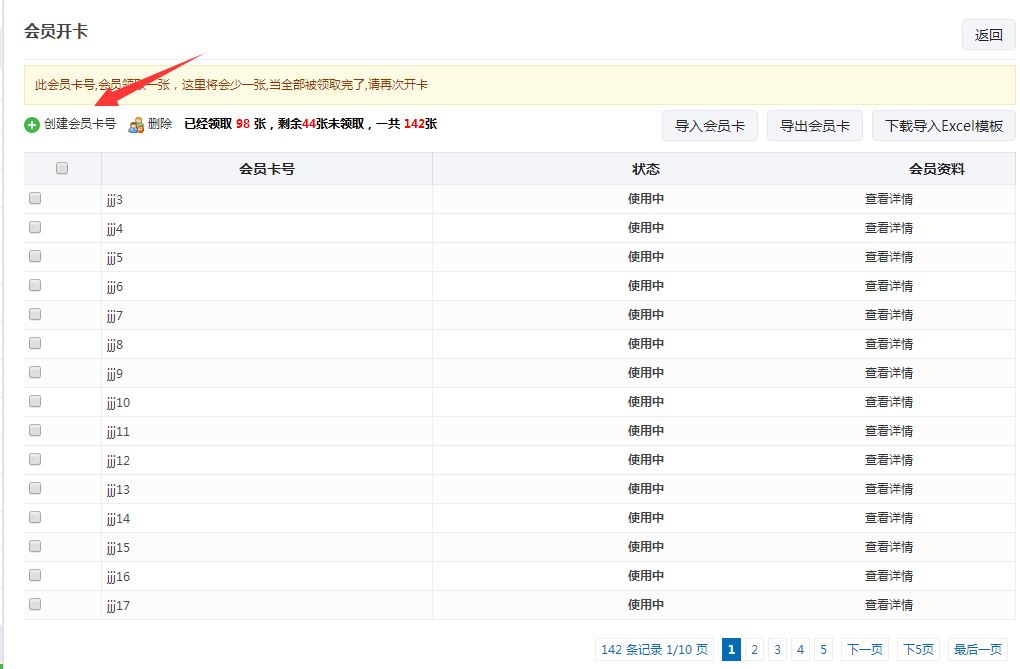
Task: Click 查看详情 for jjj13
Action: pos(889,489)
